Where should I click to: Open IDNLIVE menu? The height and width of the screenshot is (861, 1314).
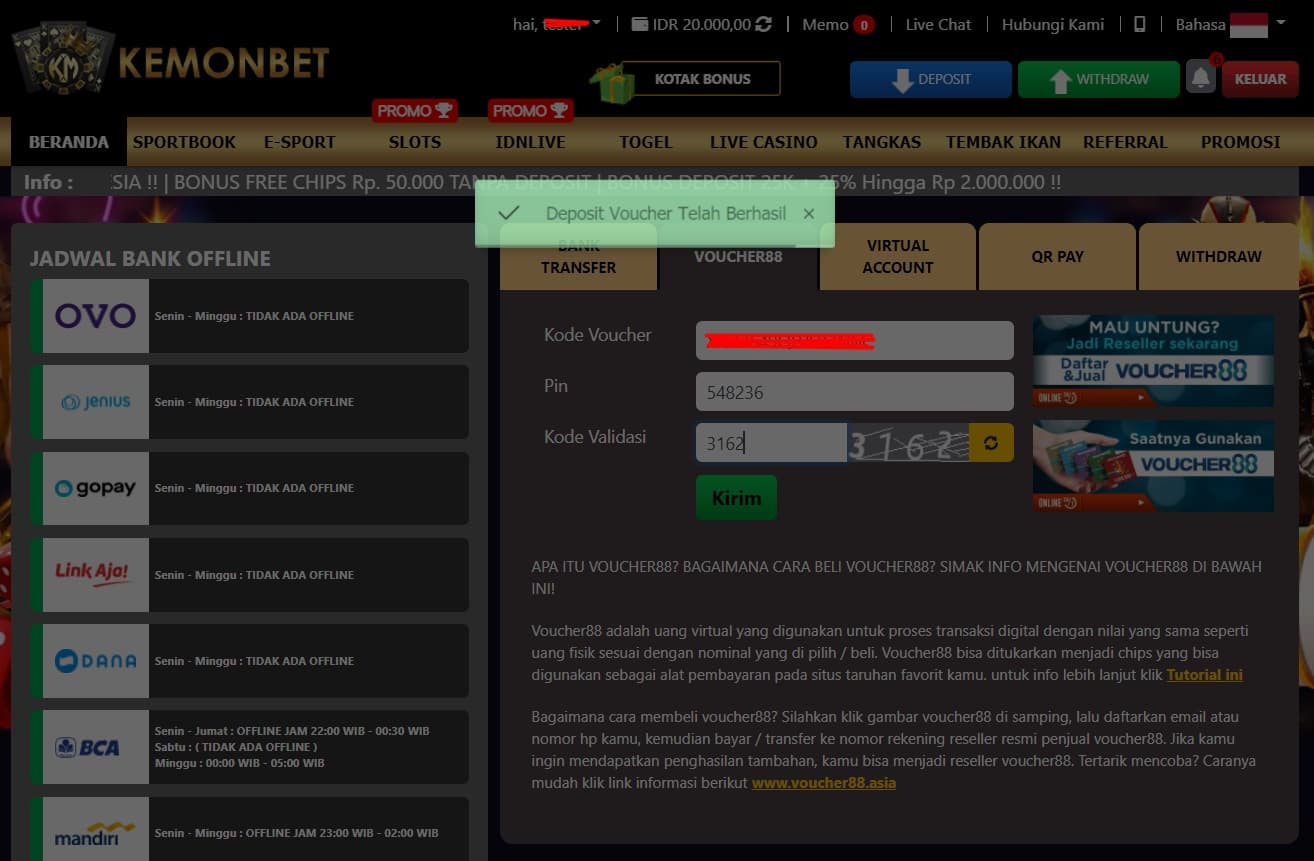pyautogui.click(x=531, y=142)
